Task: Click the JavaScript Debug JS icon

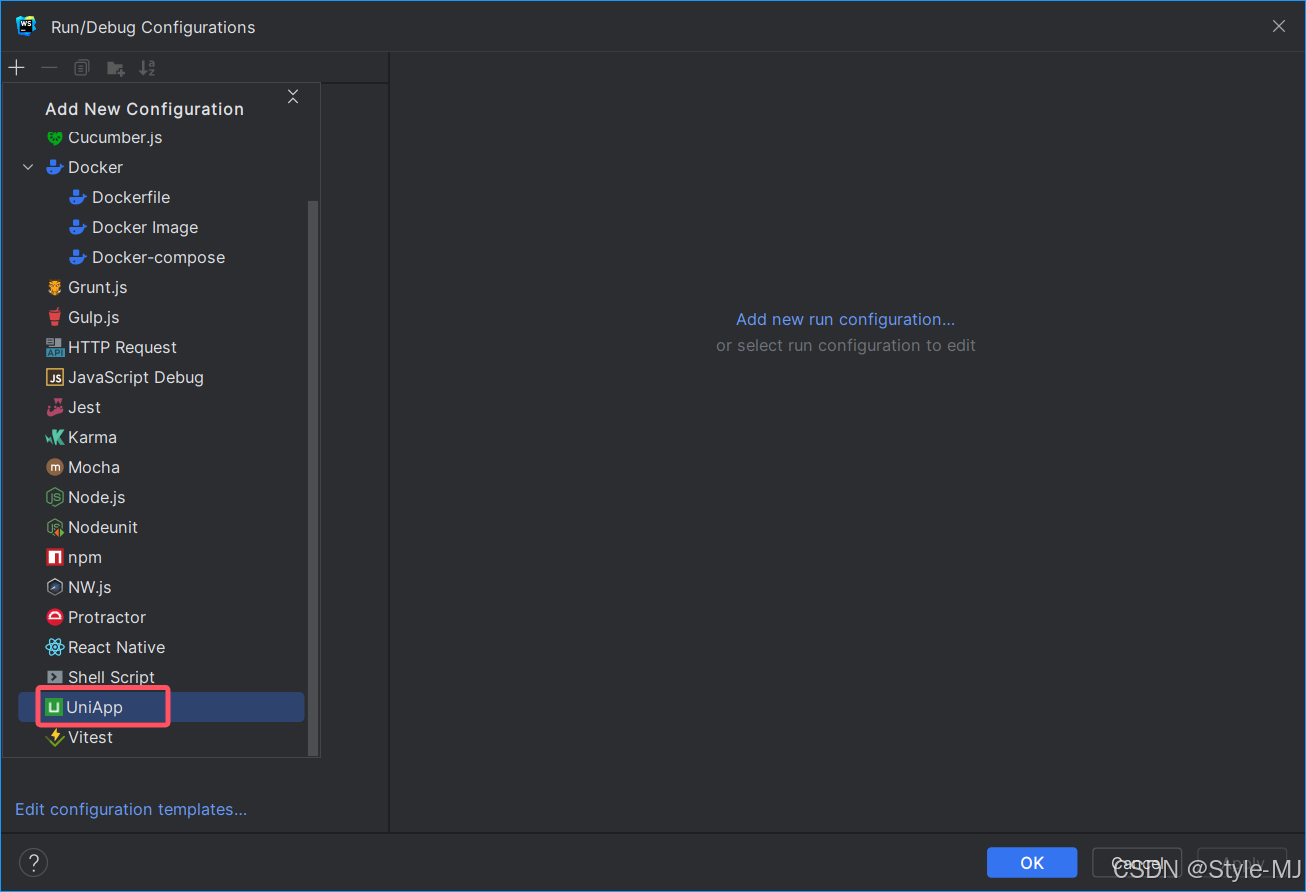Action: (x=55, y=377)
